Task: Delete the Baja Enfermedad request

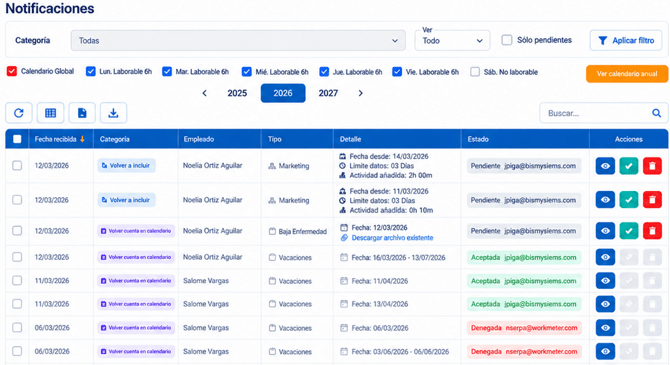Action: point(652,231)
